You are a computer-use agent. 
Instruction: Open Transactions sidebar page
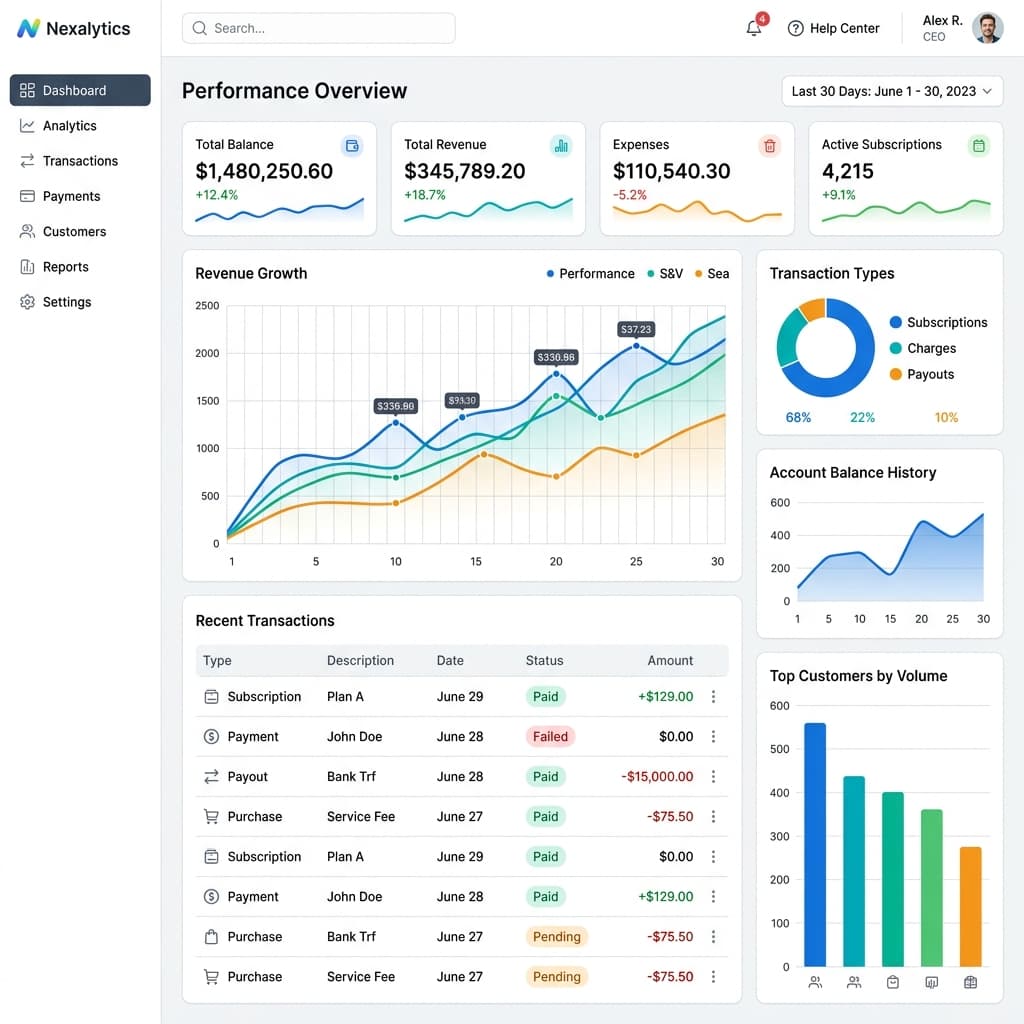click(x=80, y=161)
